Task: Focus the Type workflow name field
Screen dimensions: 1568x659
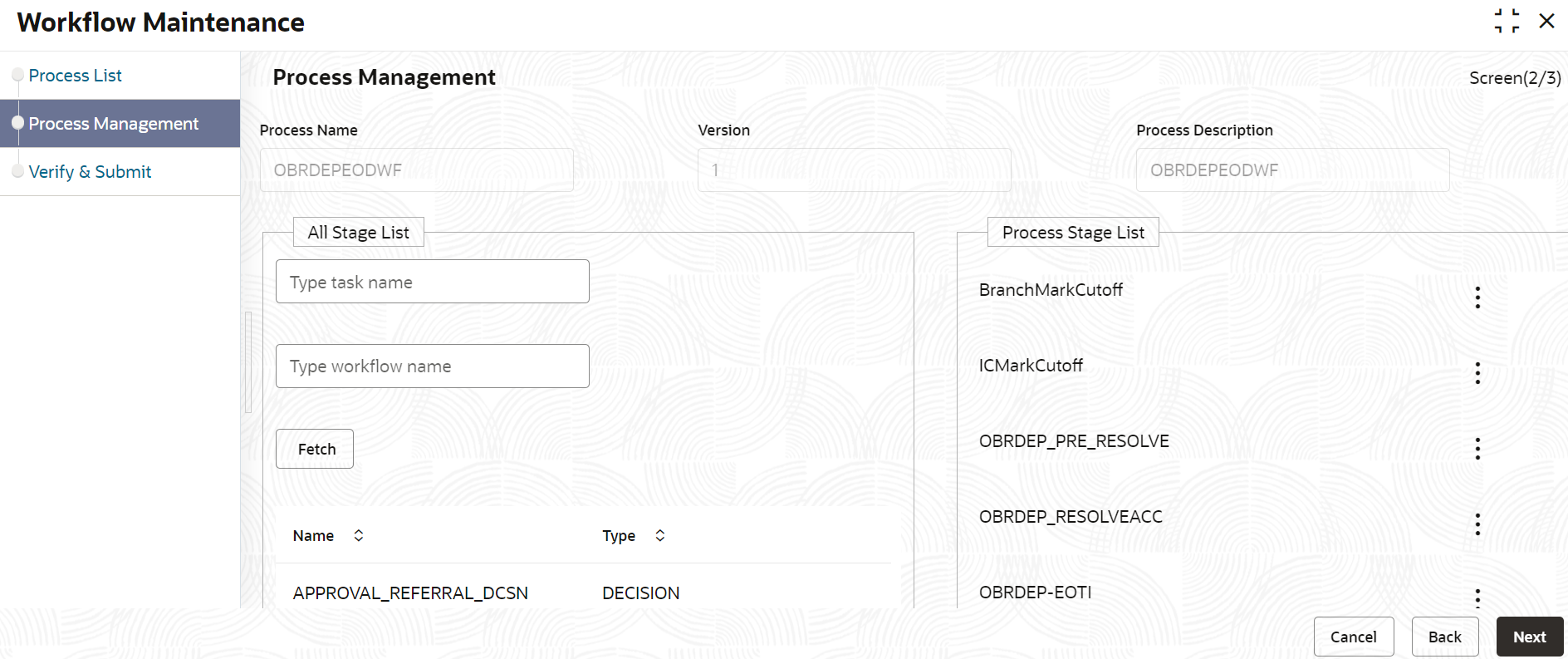Action: point(433,366)
